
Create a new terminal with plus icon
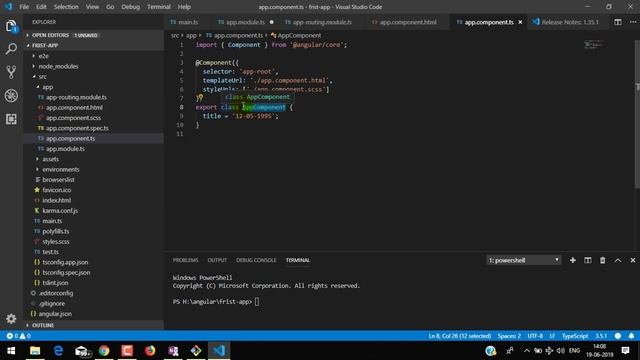(573, 260)
